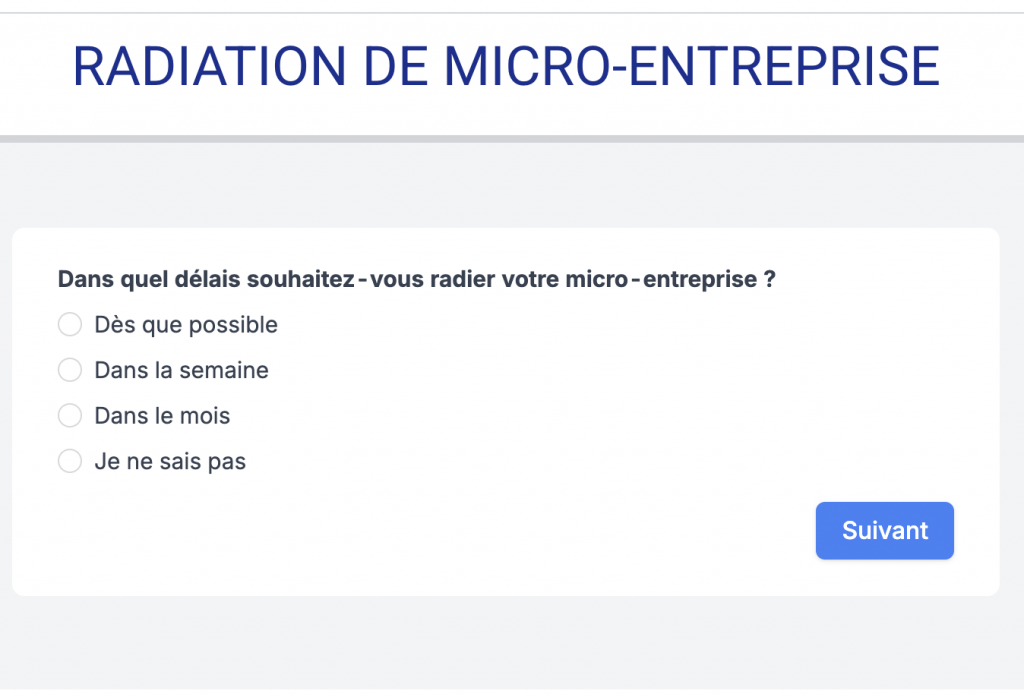
Task: Click the "Dans la semaine" label text
Action: pos(181,370)
